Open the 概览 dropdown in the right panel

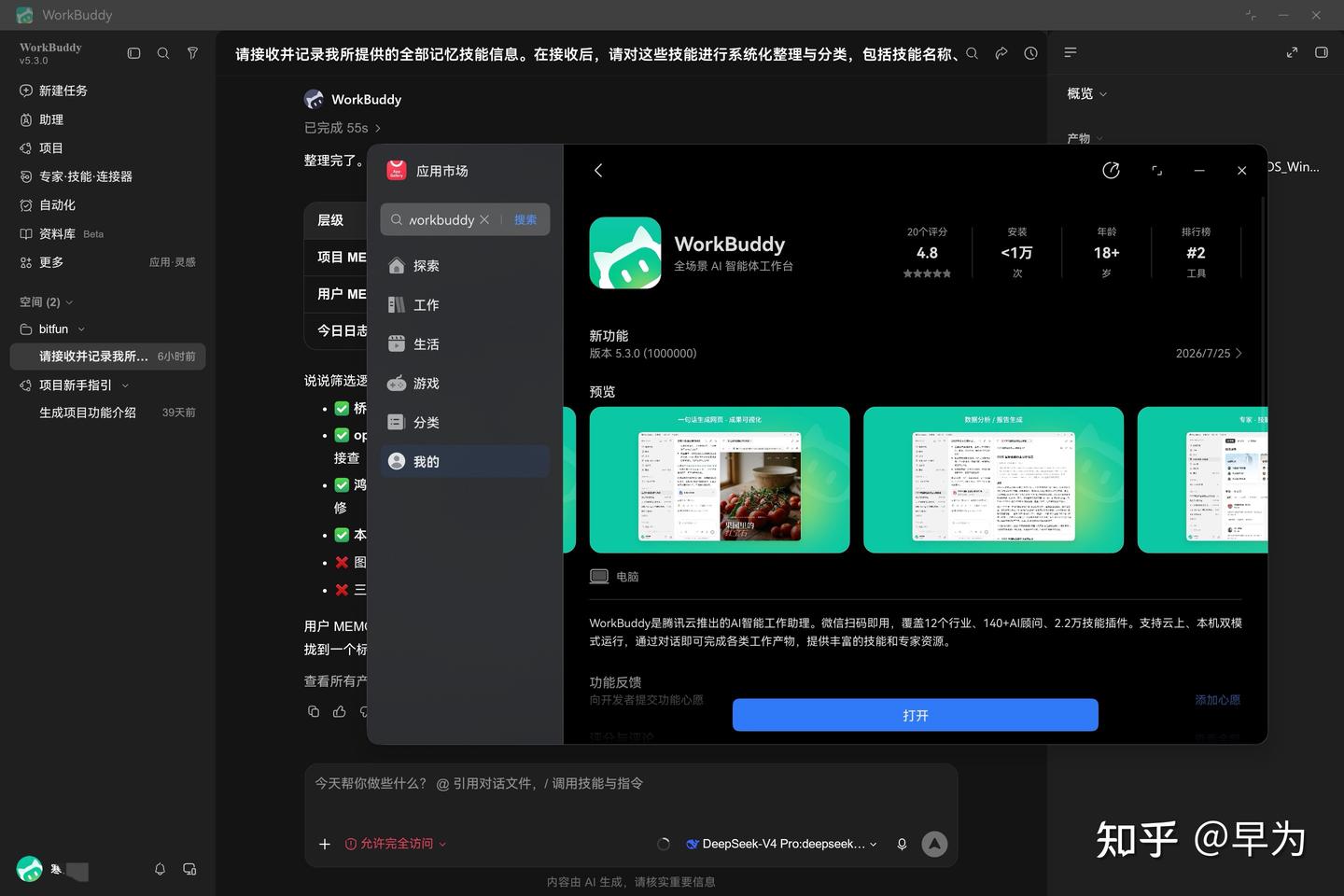tap(1086, 93)
